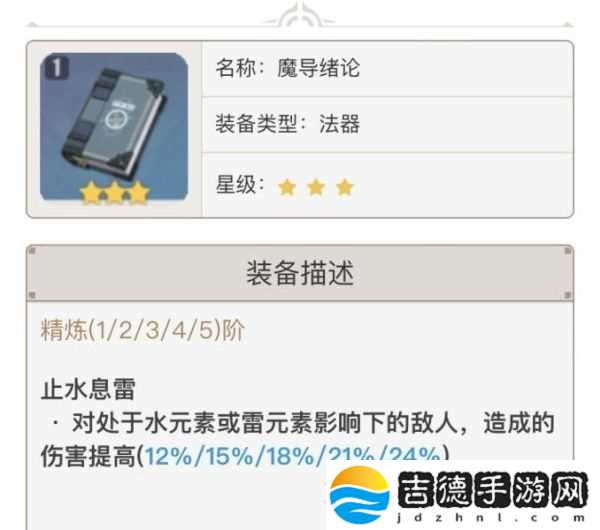Click the refinement level 1 badge

pyautogui.click(x=57, y=68)
